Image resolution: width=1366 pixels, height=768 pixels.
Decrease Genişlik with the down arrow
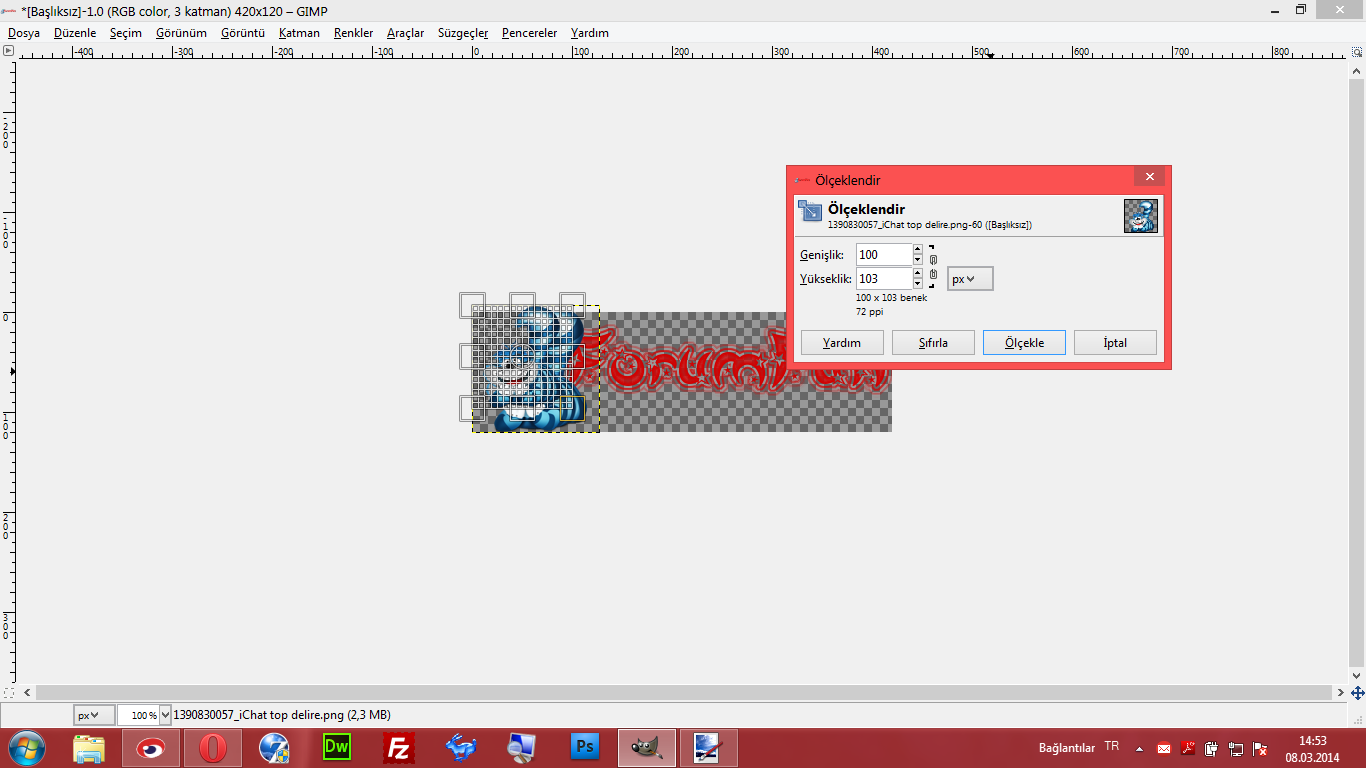[918, 260]
